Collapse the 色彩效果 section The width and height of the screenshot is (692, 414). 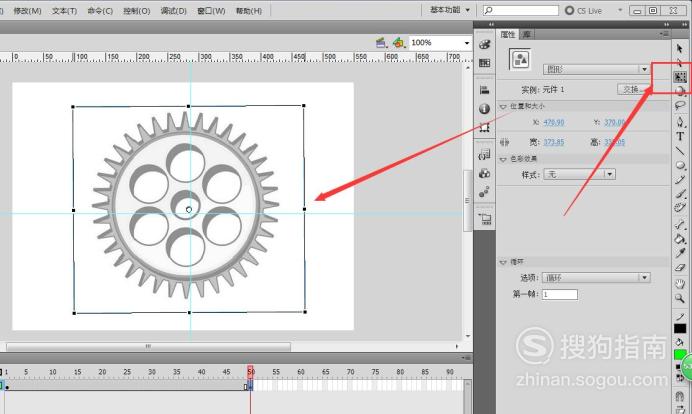click(x=503, y=159)
